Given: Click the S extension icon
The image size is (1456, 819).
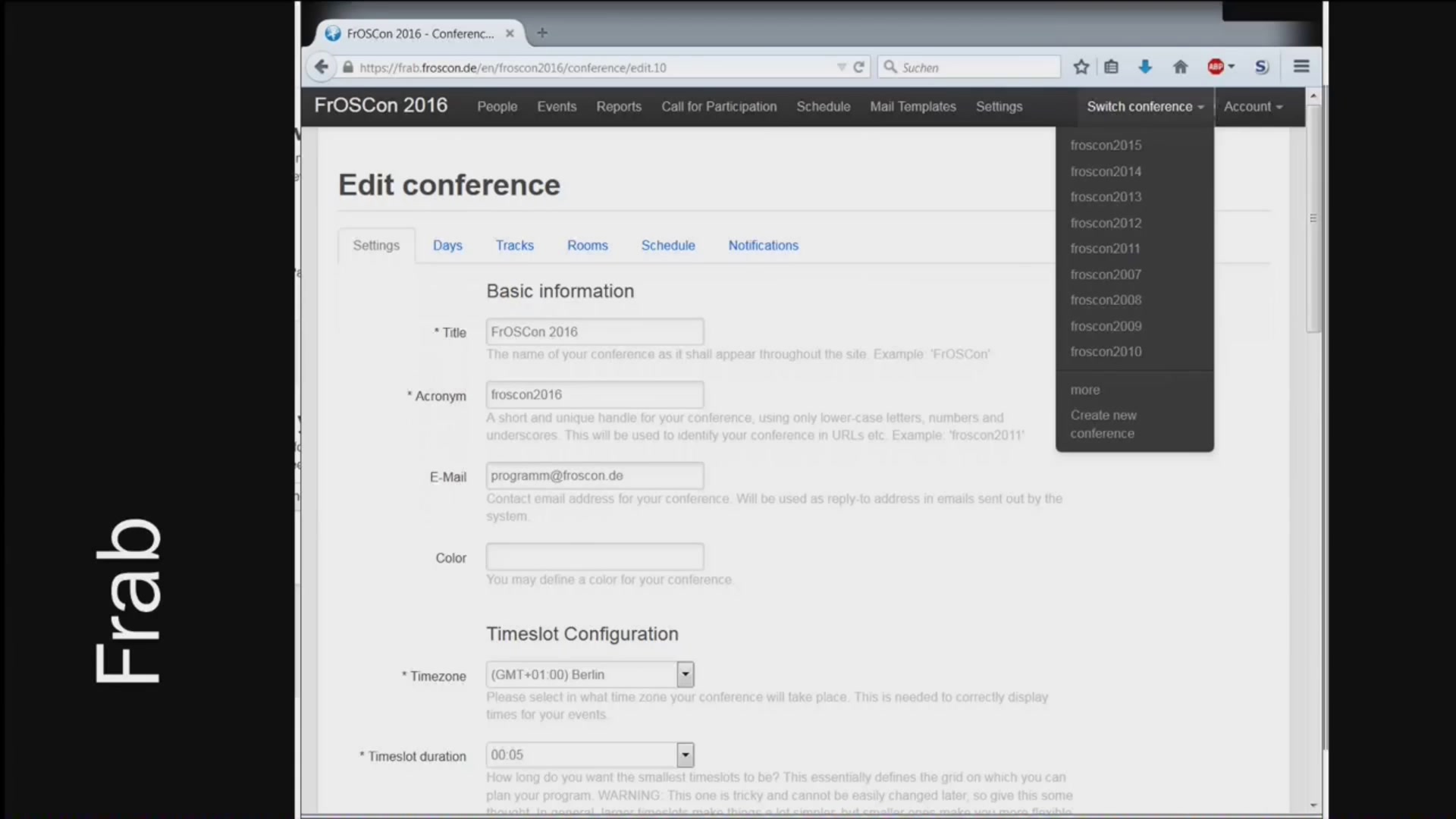Looking at the screenshot, I should coord(1261,67).
